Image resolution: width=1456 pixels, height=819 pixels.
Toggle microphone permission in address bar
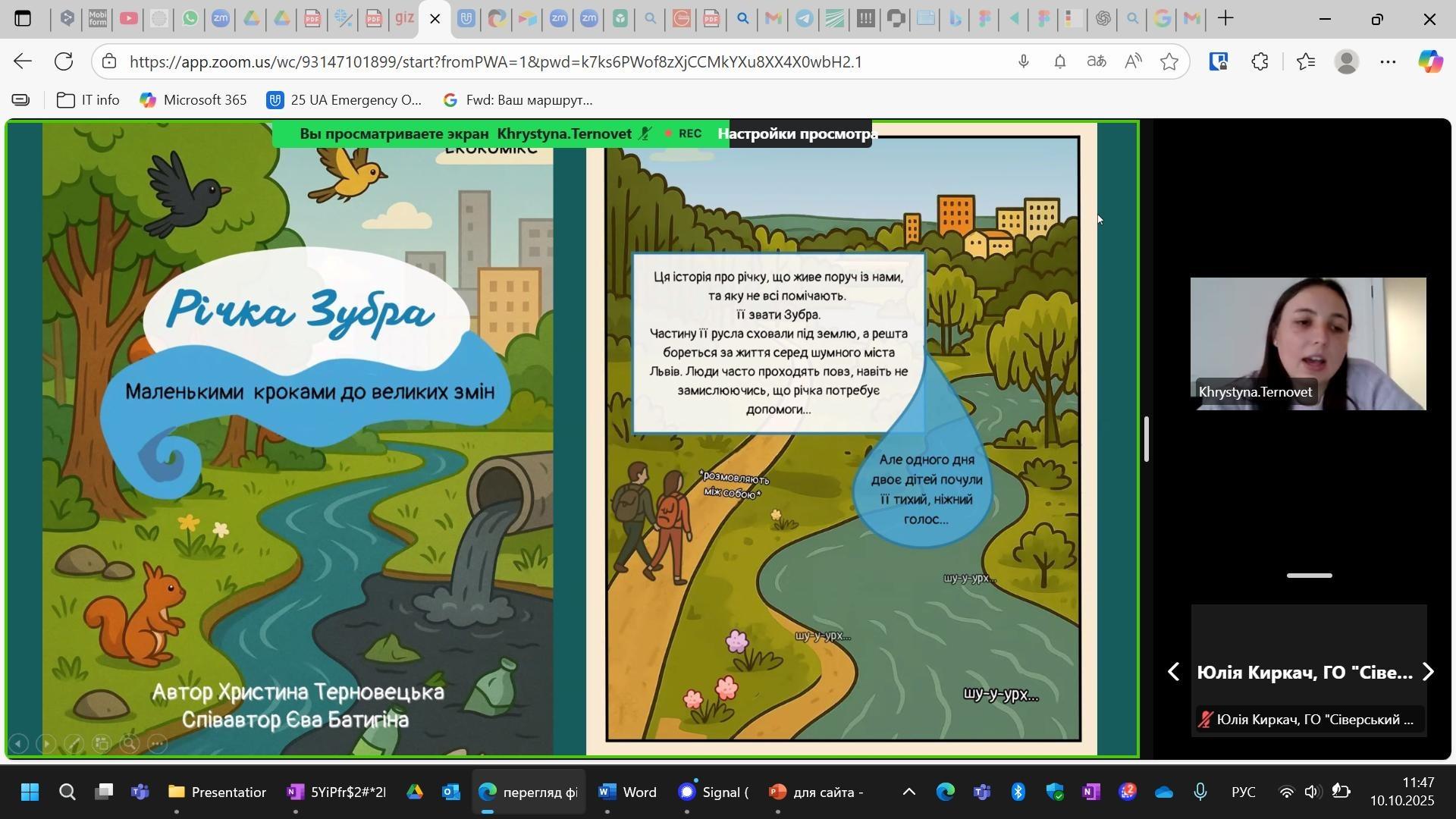1024,62
